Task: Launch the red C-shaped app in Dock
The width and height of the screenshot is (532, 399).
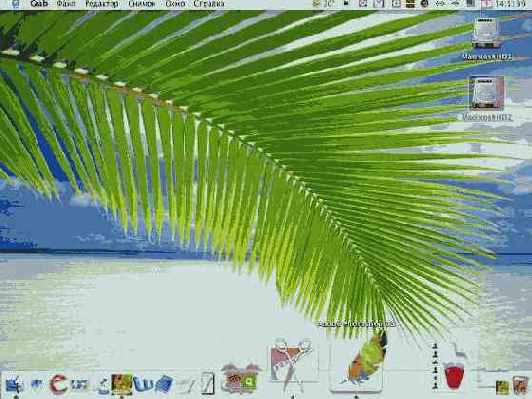Action: [x=58, y=384]
